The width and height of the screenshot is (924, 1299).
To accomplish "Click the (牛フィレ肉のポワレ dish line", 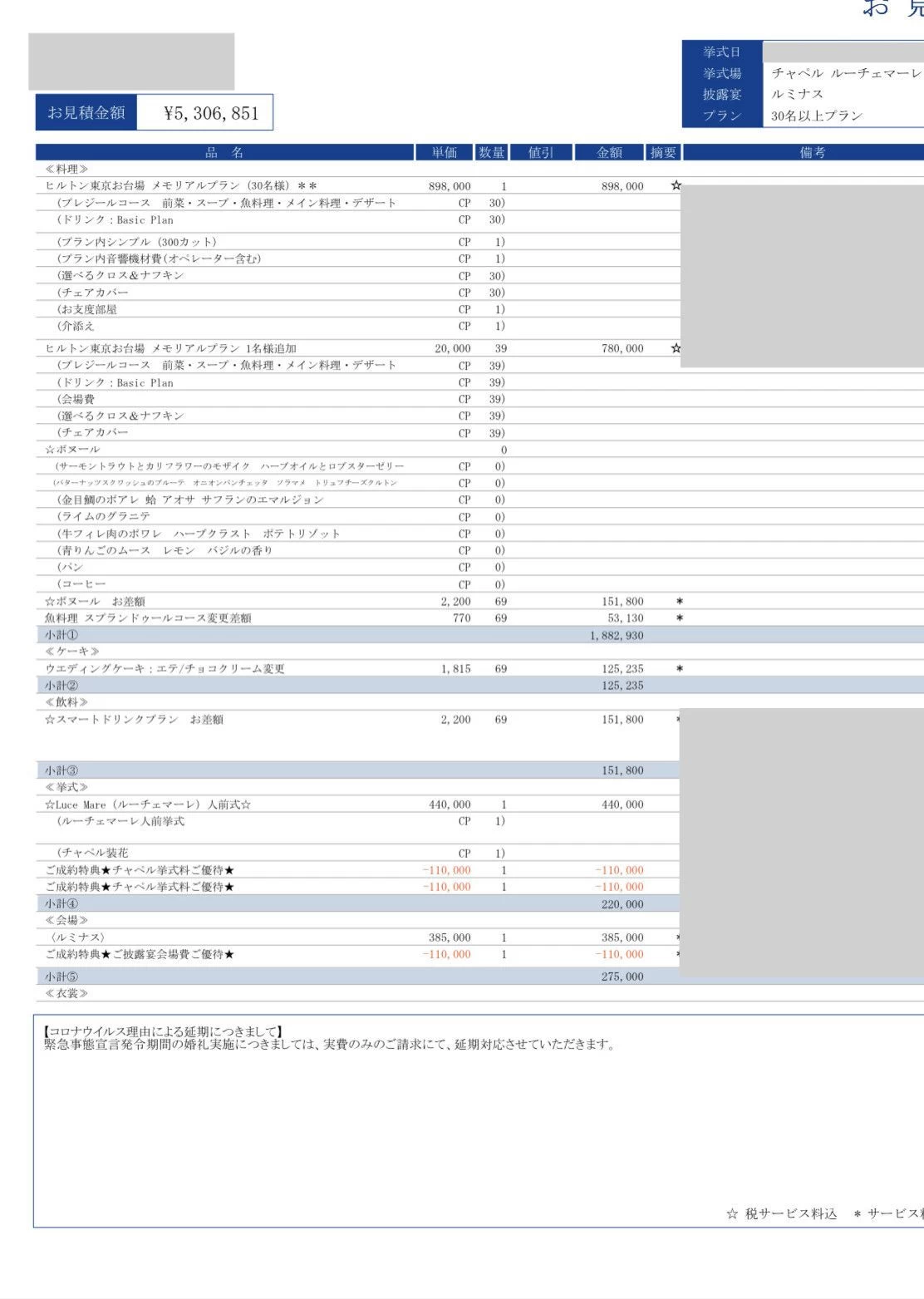I will [x=199, y=534].
